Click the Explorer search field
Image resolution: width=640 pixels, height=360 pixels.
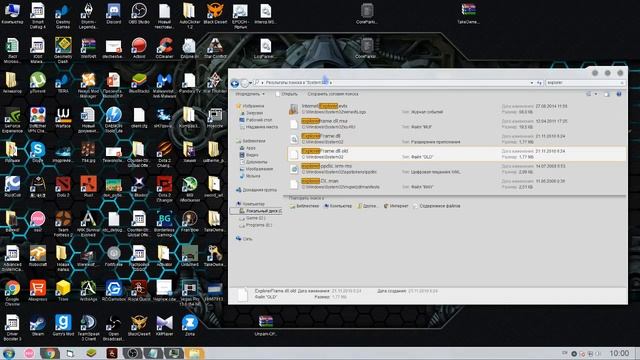click(x=585, y=83)
